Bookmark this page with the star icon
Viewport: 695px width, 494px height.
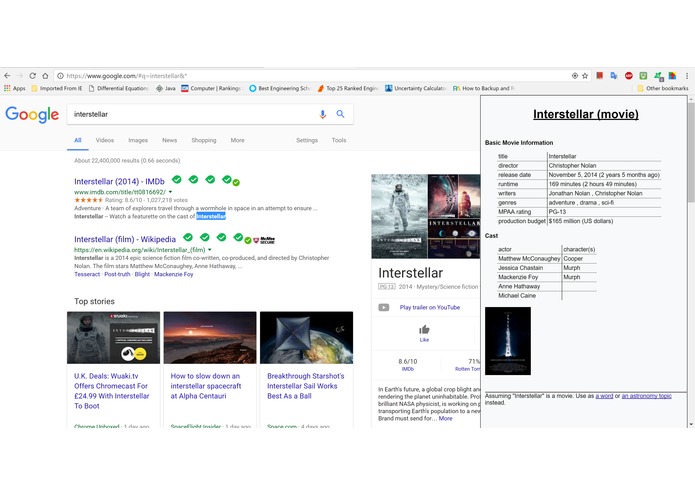point(585,76)
